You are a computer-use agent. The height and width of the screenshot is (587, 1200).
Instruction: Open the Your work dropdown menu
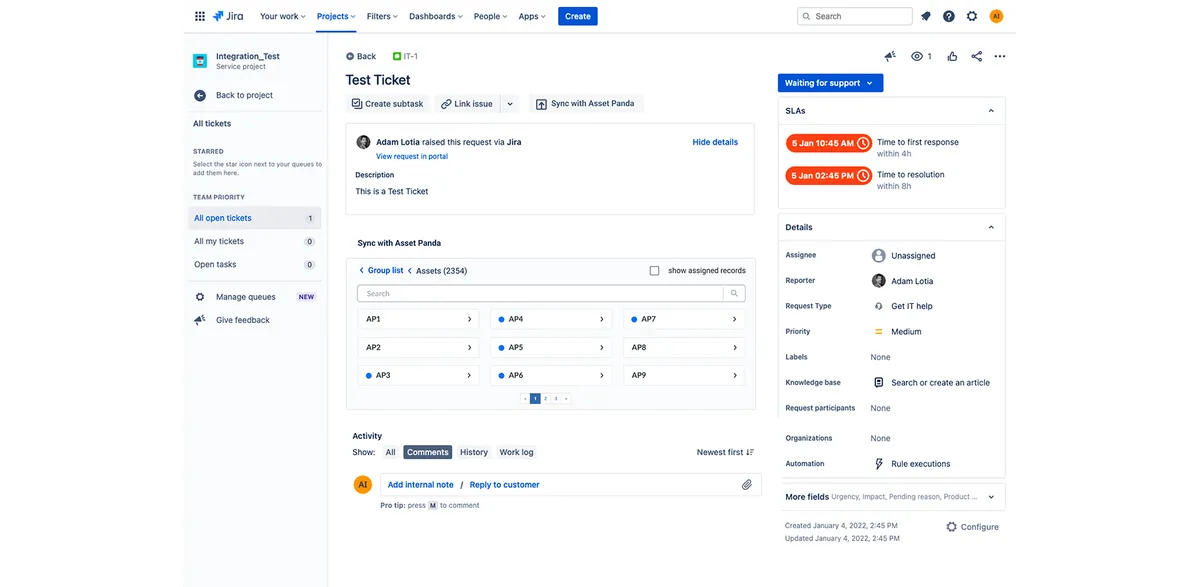click(x=283, y=16)
